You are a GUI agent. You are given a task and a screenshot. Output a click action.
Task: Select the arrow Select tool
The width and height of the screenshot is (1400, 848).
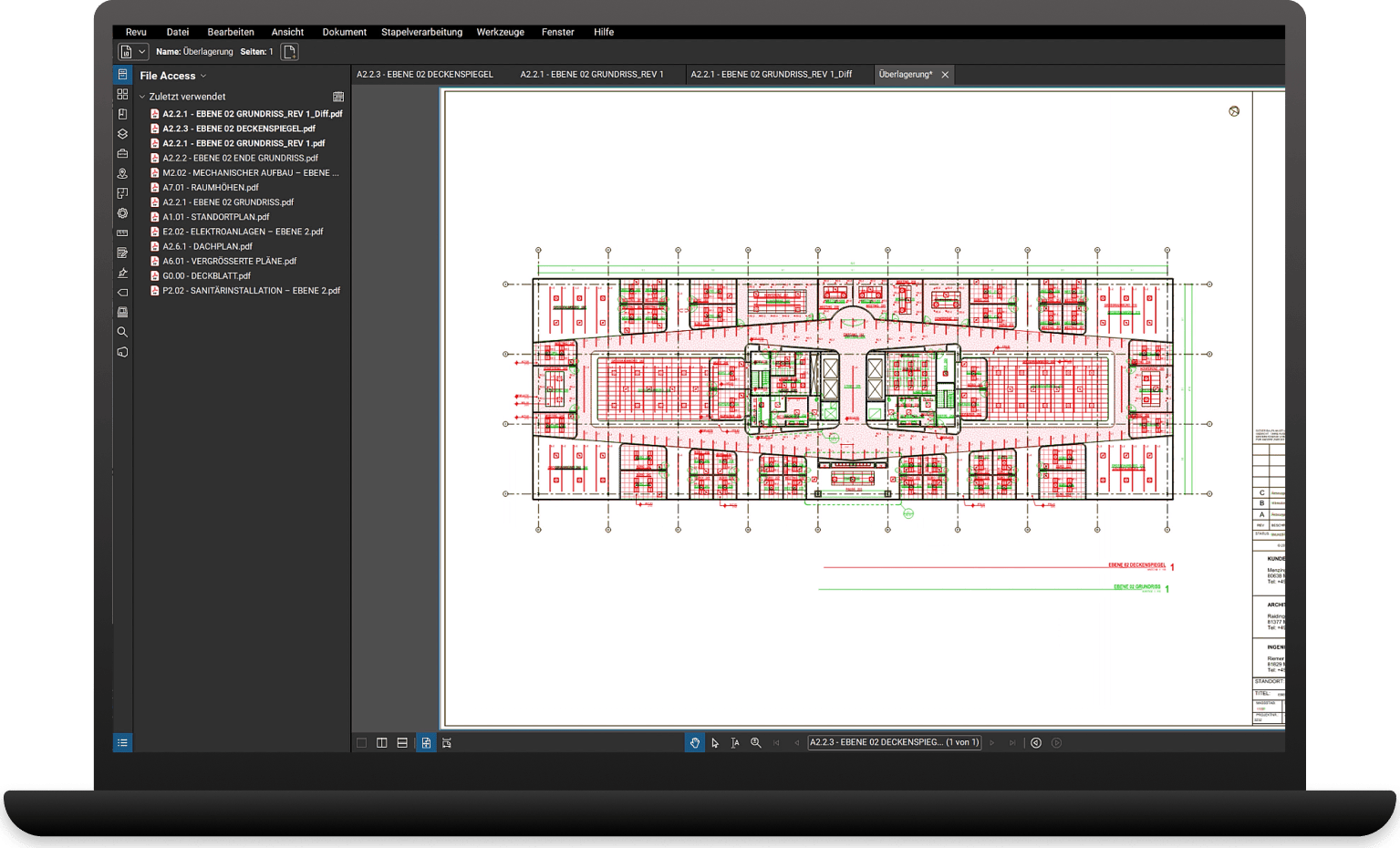(x=715, y=743)
